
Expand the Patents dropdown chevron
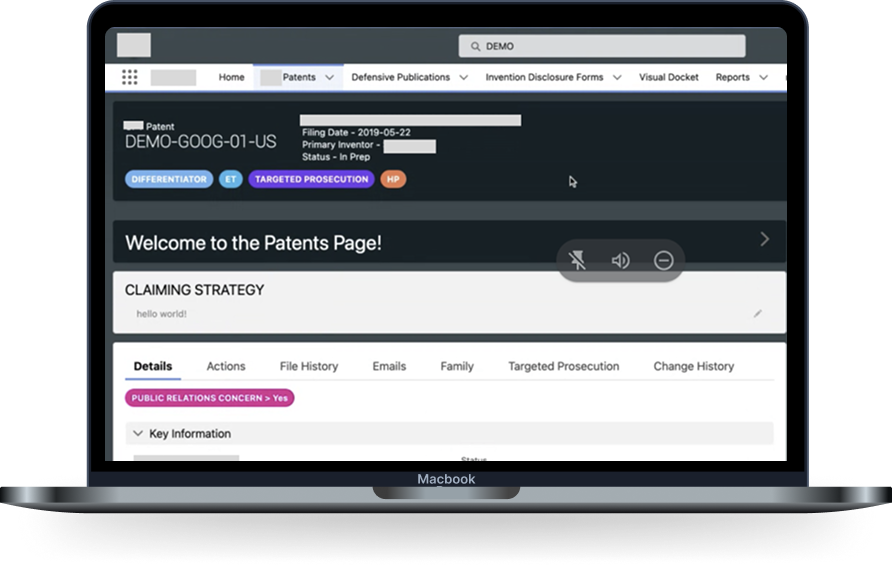click(329, 77)
